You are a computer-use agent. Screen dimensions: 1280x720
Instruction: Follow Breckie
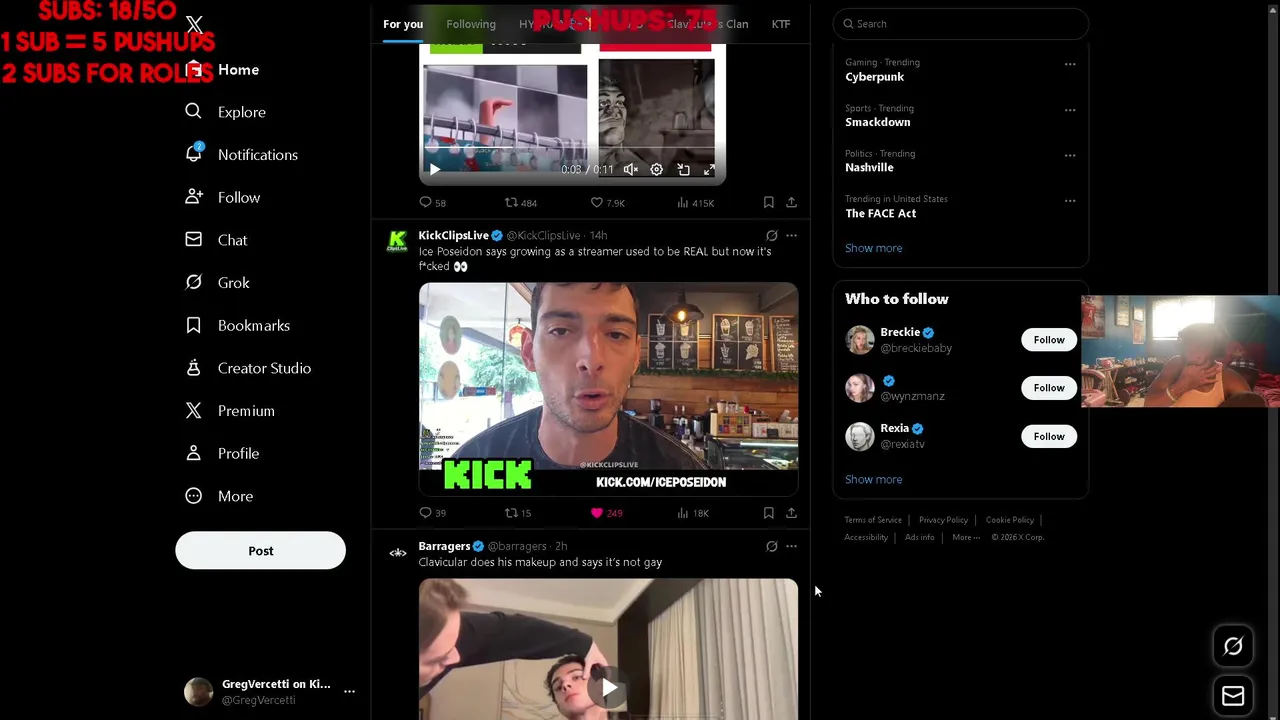point(1049,340)
